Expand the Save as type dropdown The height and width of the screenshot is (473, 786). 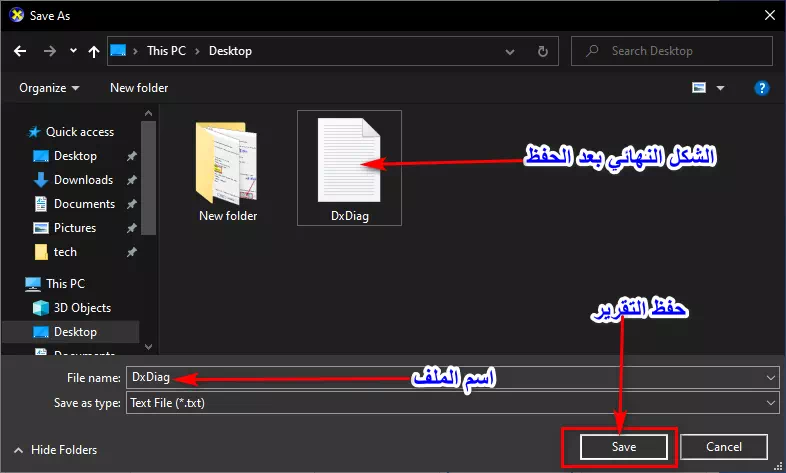click(x=769, y=403)
